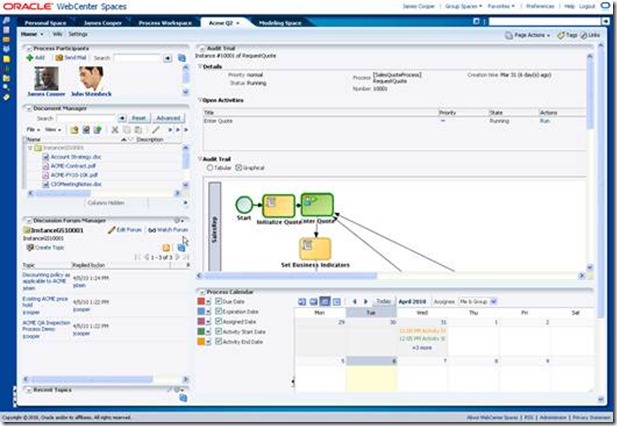The image size is (617, 426).
Task: Click the Today button in Process Calendar
Action: pos(383,301)
